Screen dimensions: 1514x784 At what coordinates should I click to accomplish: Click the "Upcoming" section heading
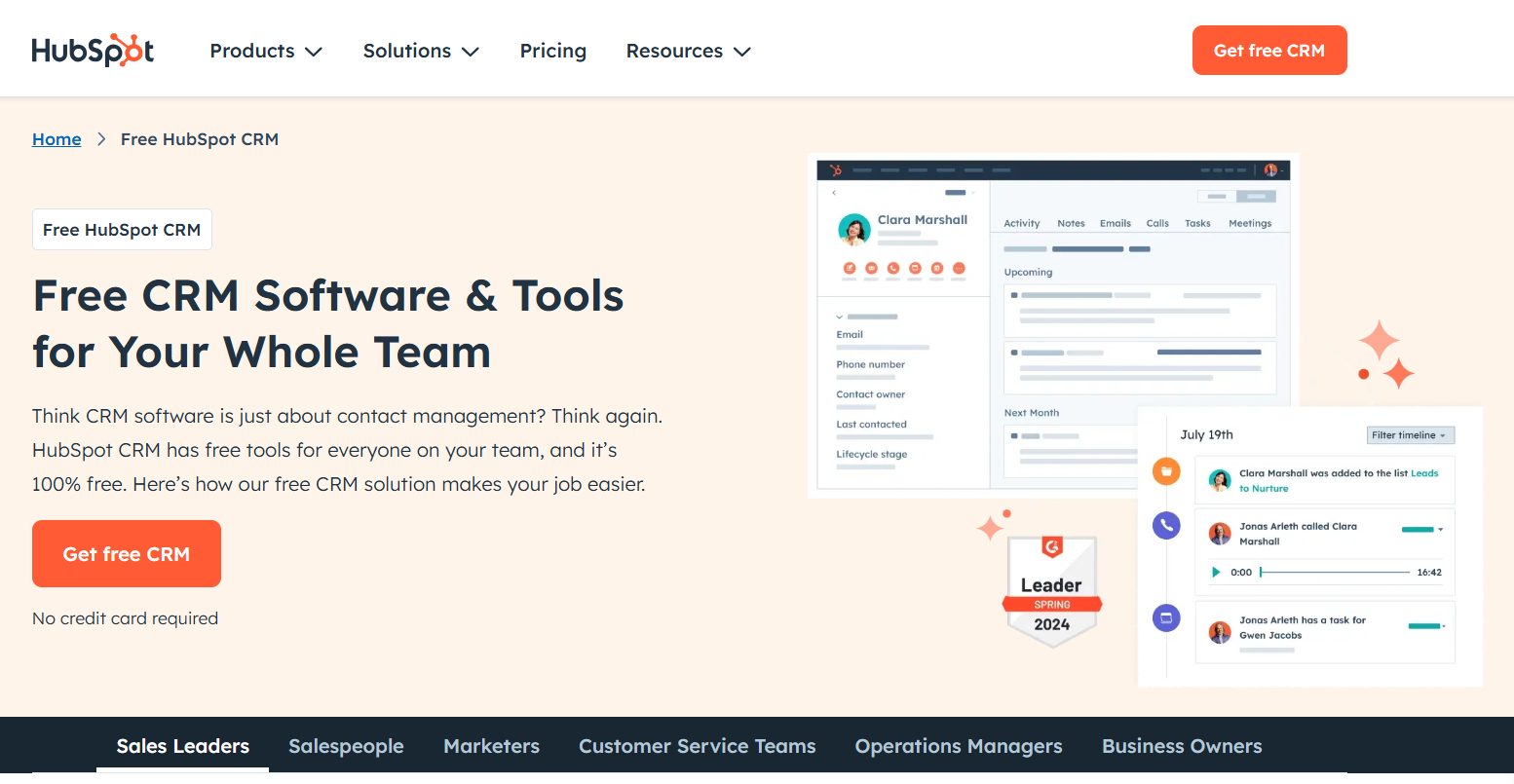(1029, 272)
